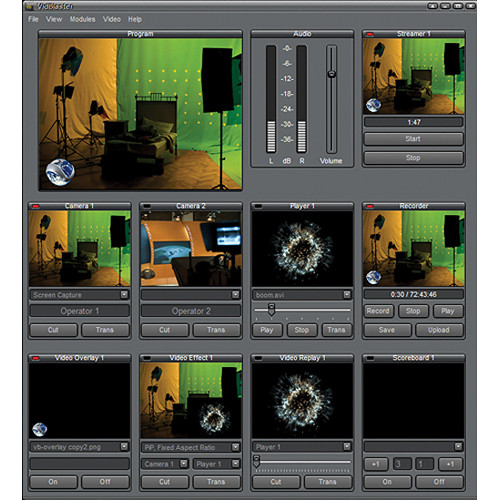
Task: Toggle the Video Replay 1 status indicator
Action: (258, 358)
